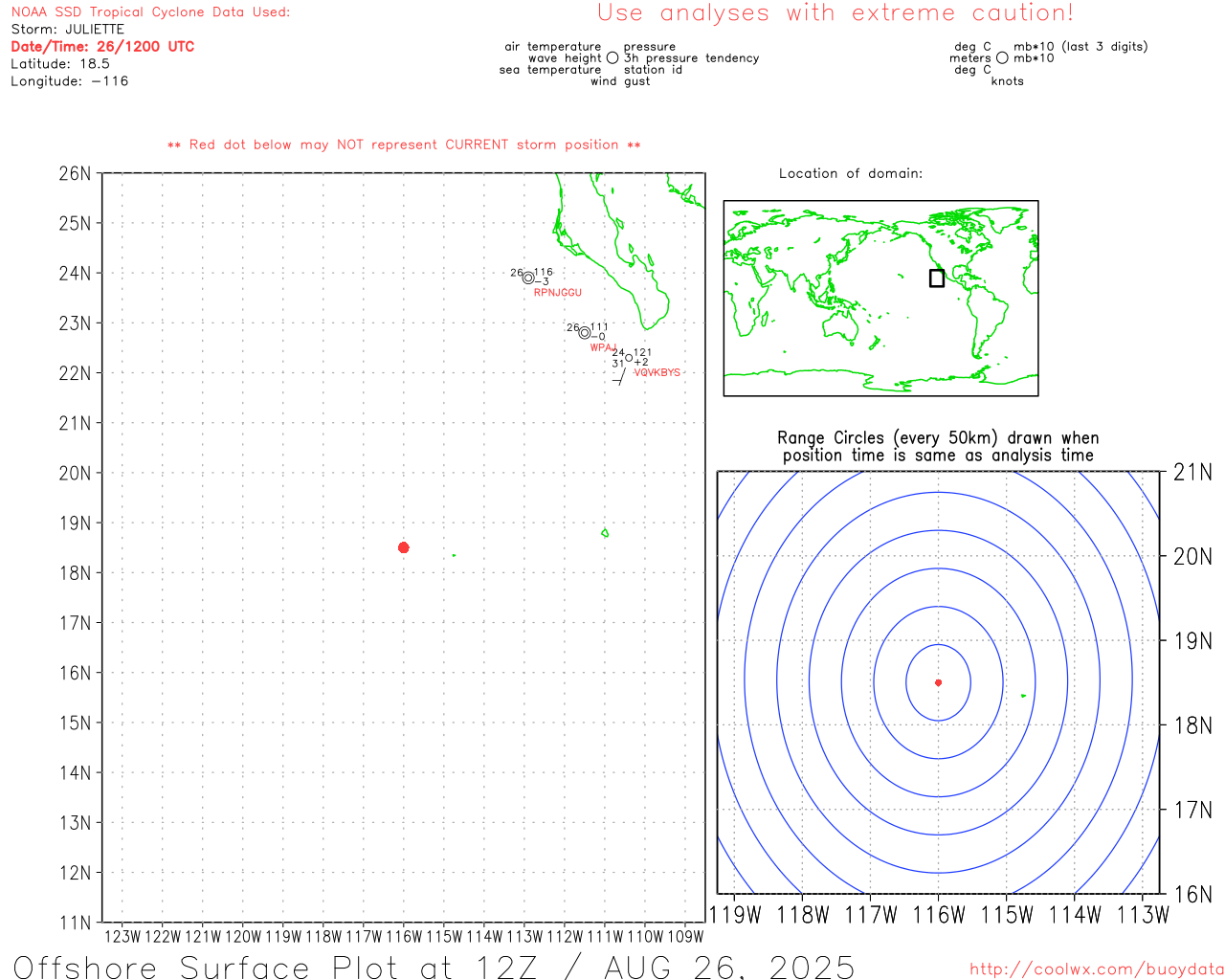The width and height of the screenshot is (1225, 980).
Task: Click the 119W label on range plot axis
Action: click(x=735, y=915)
